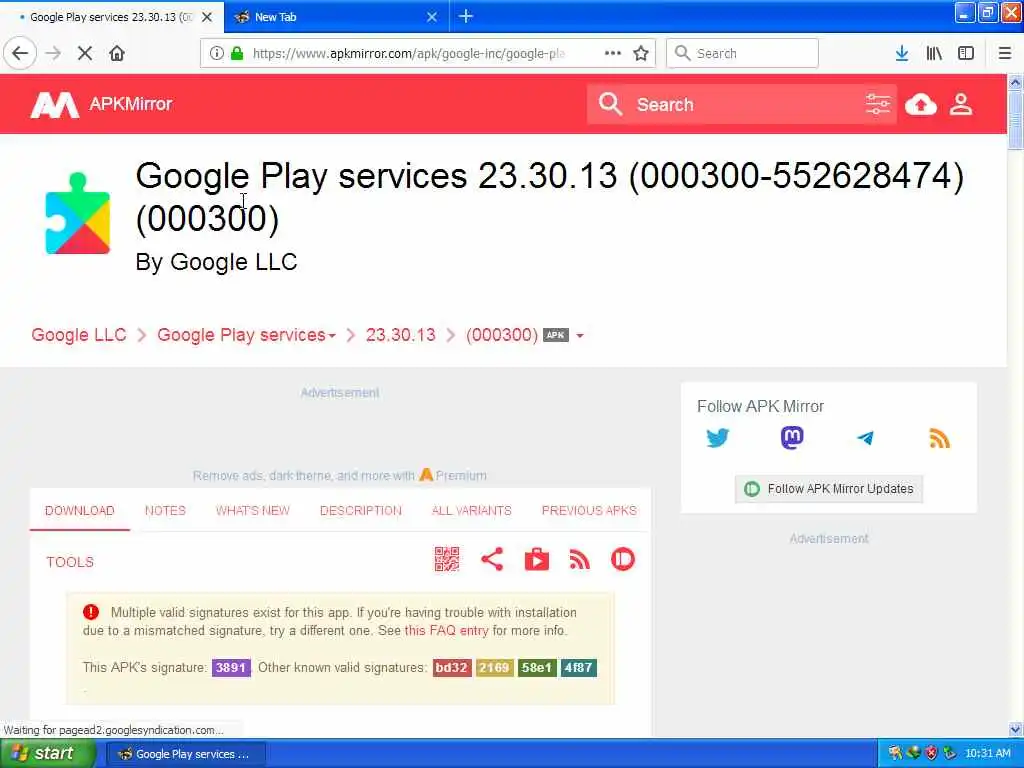Click the 23.30.13 breadcrumb link
The height and width of the screenshot is (768, 1024).
[400, 335]
